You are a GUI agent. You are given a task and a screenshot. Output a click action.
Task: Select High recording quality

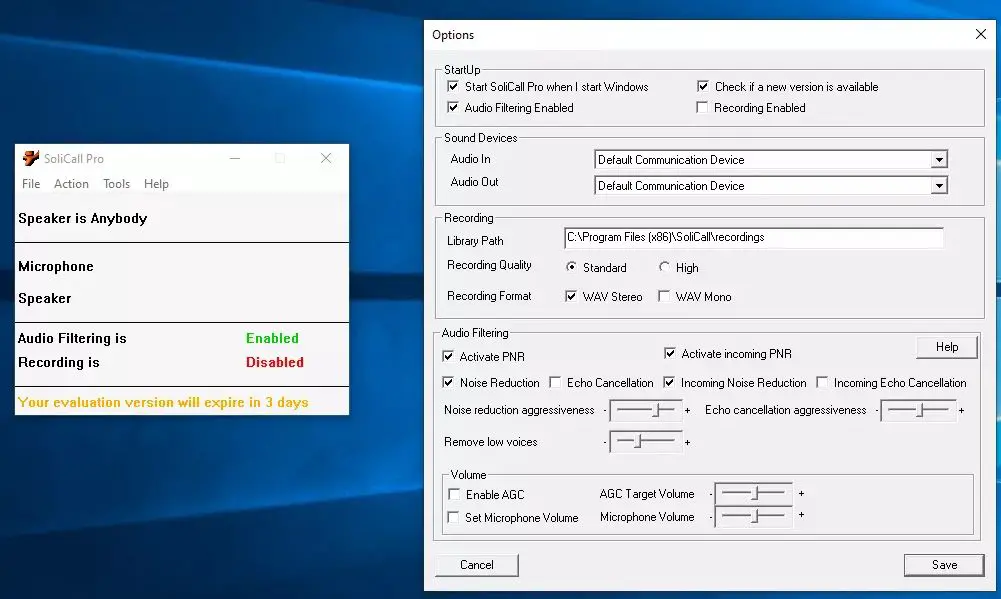point(665,267)
